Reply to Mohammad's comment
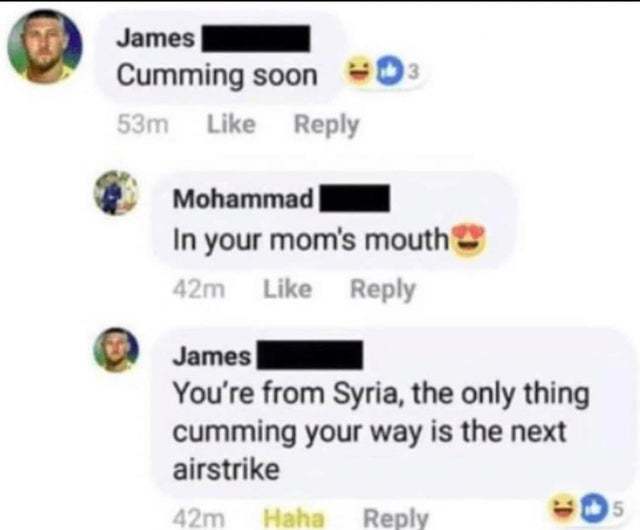The image size is (640, 530). [x=382, y=290]
